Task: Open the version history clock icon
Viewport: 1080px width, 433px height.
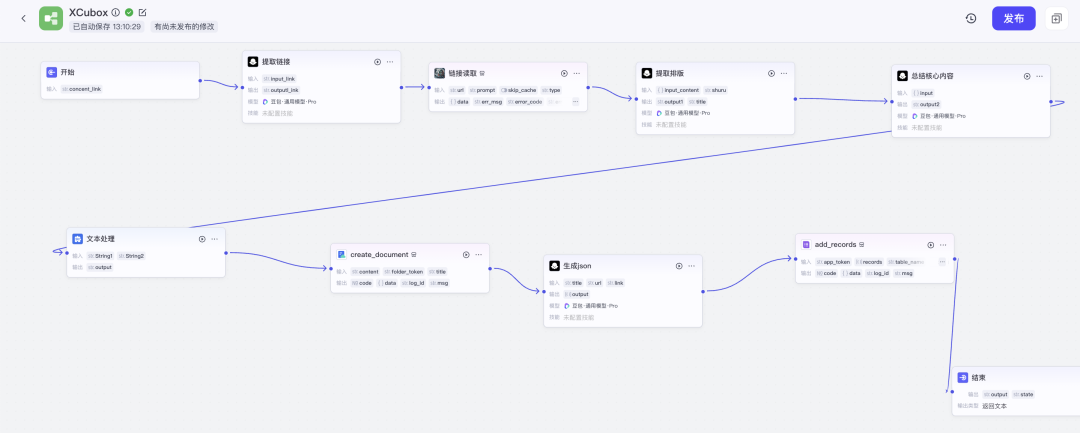Action: coord(971,19)
